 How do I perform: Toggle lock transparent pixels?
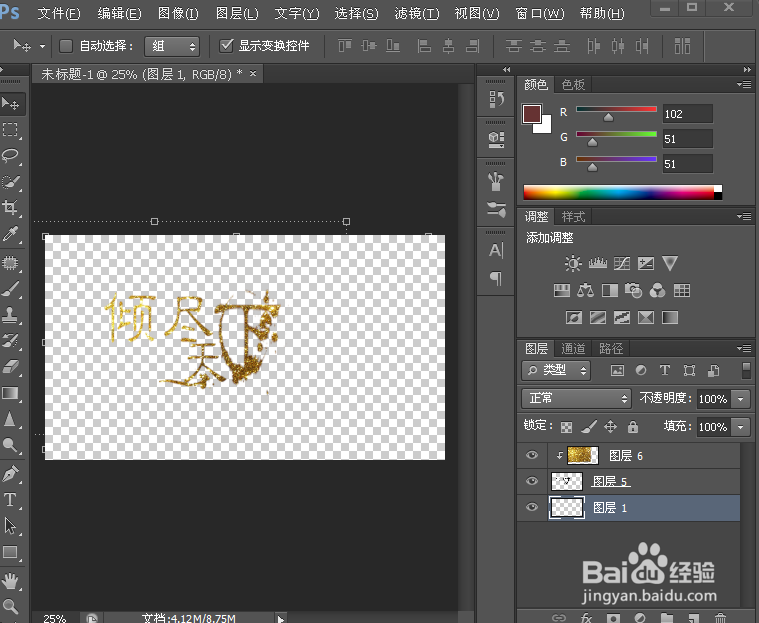coord(566,427)
